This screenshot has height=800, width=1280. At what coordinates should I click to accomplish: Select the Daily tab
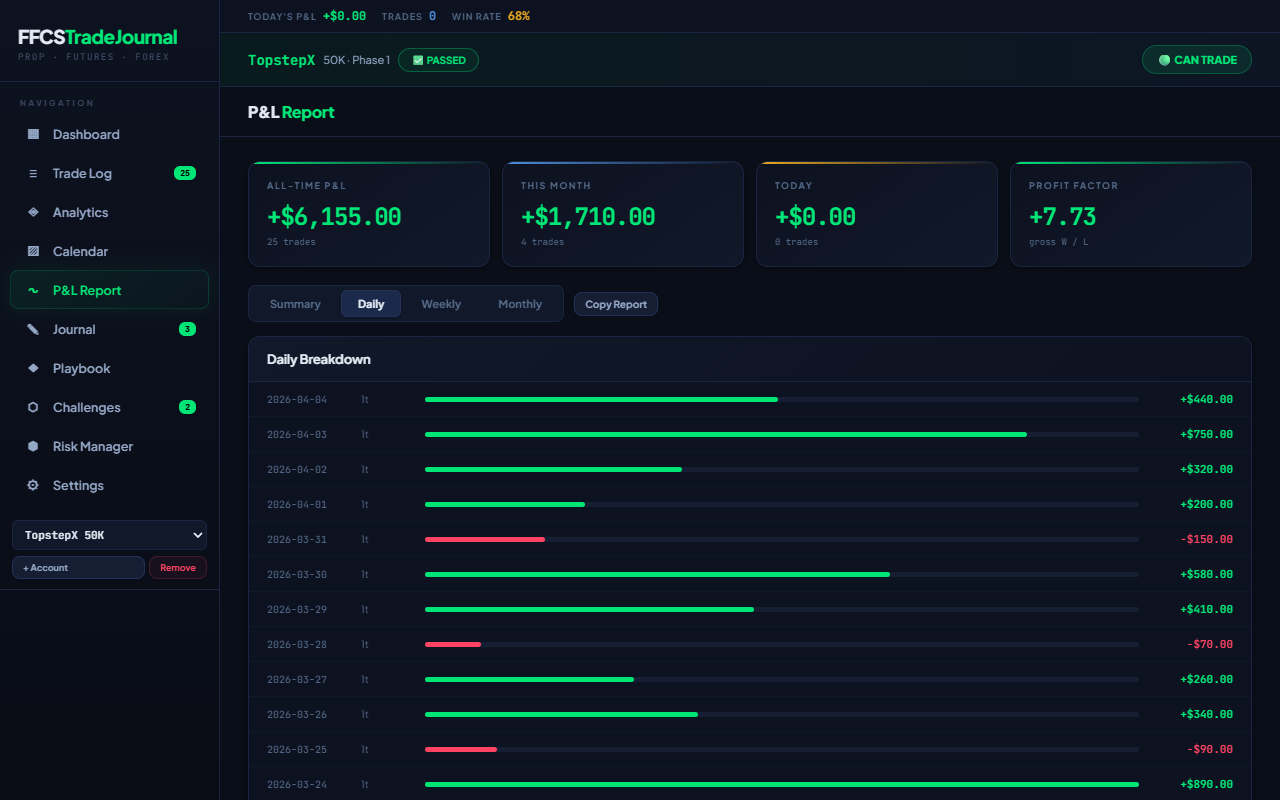(371, 304)
